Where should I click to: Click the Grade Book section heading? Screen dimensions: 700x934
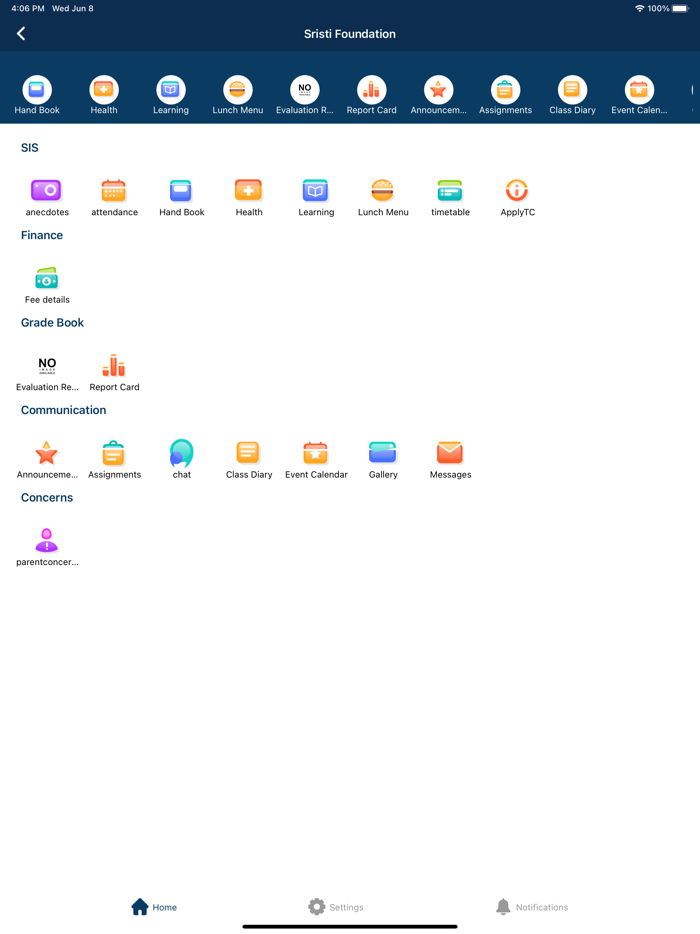[x=52, y=323]
